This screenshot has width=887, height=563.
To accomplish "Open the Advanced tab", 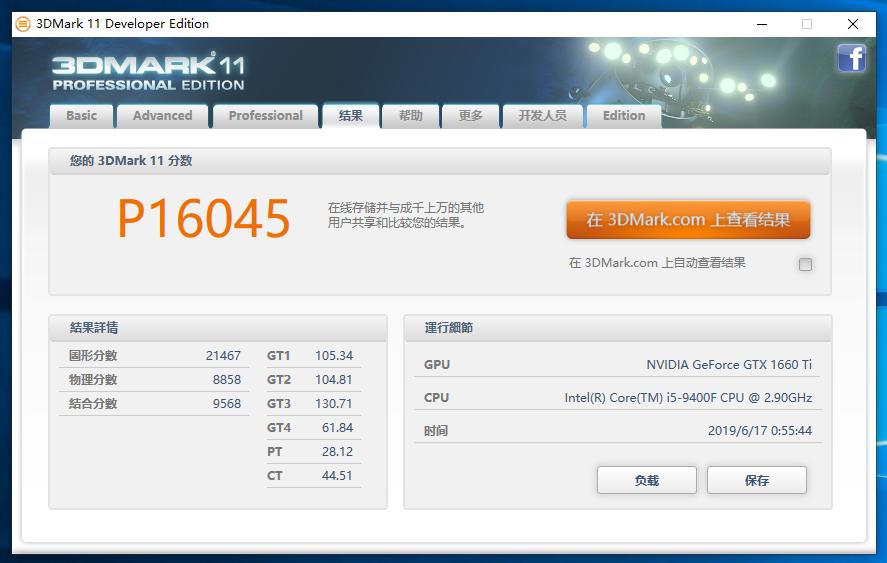I will click(x=162, y=116).
